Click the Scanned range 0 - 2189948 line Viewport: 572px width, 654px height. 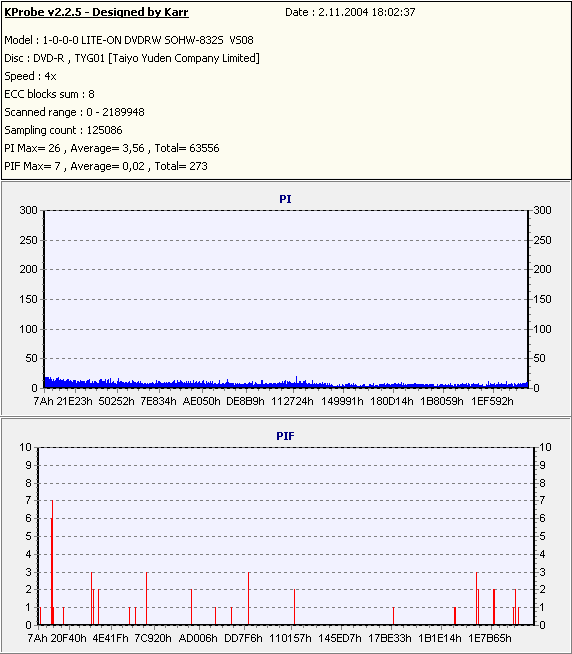74,112
